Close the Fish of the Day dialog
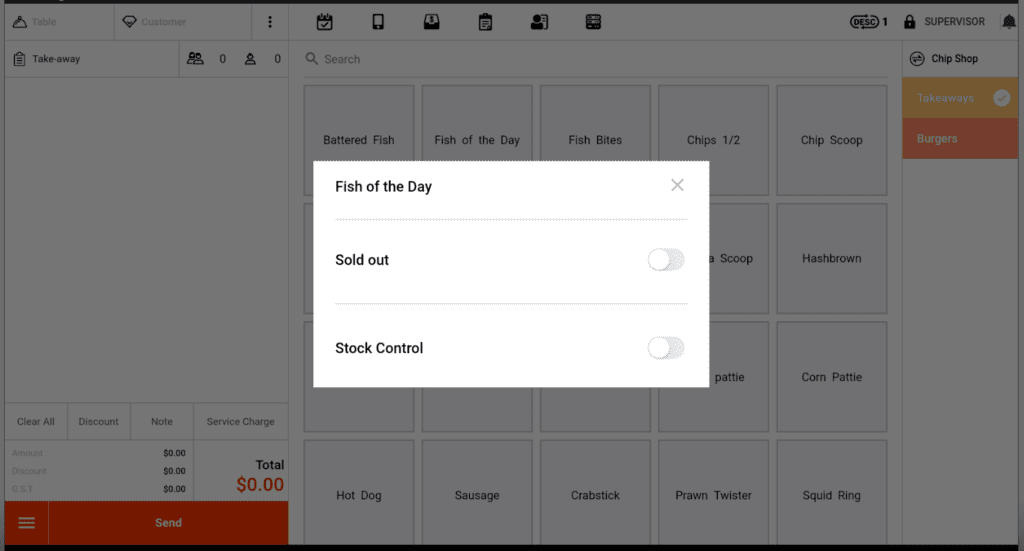 coord(677,185)
